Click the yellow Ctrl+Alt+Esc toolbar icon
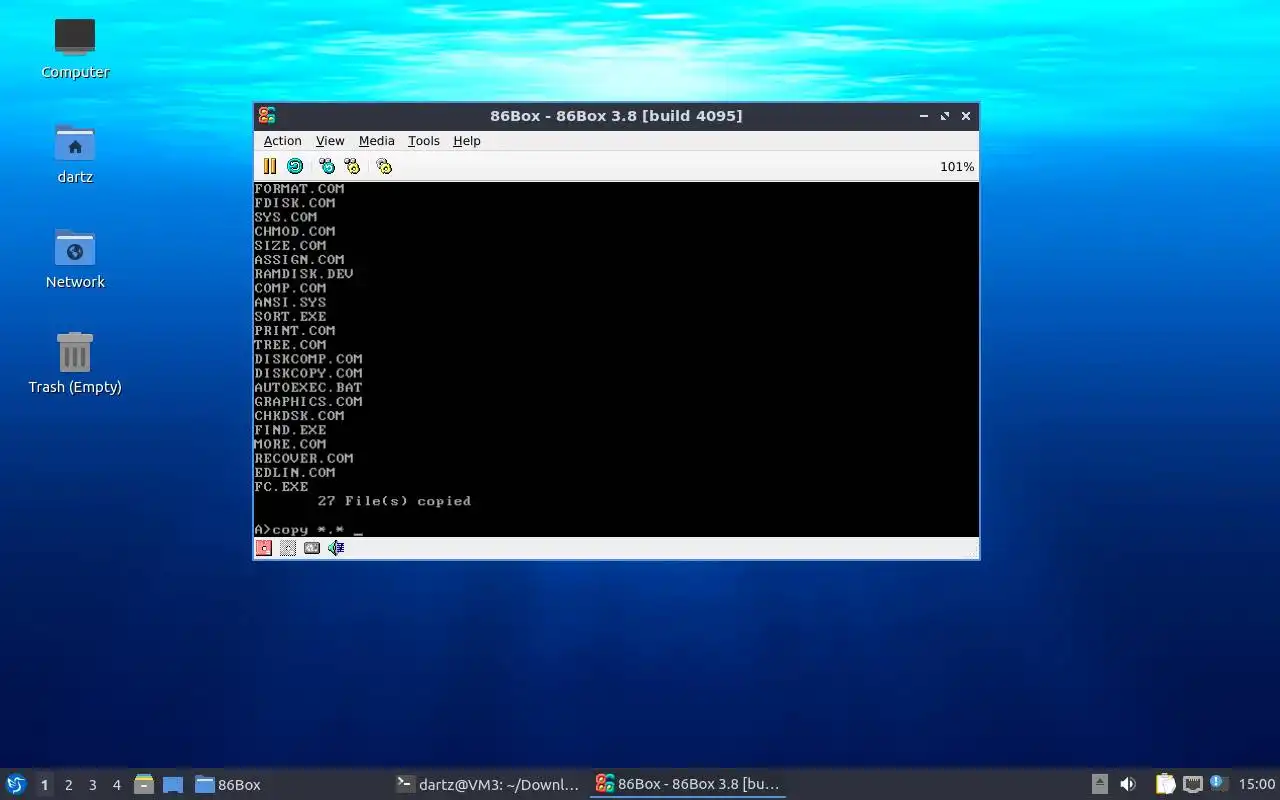 pyautogui.click(x=352, y=166)
